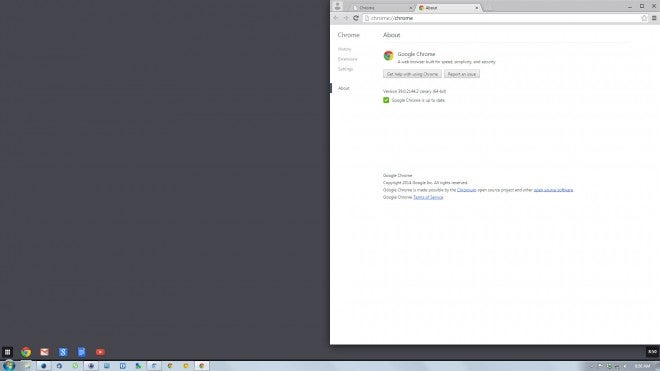Click the version number text
This screenshot has height=371, width=660.
(414, 91)
